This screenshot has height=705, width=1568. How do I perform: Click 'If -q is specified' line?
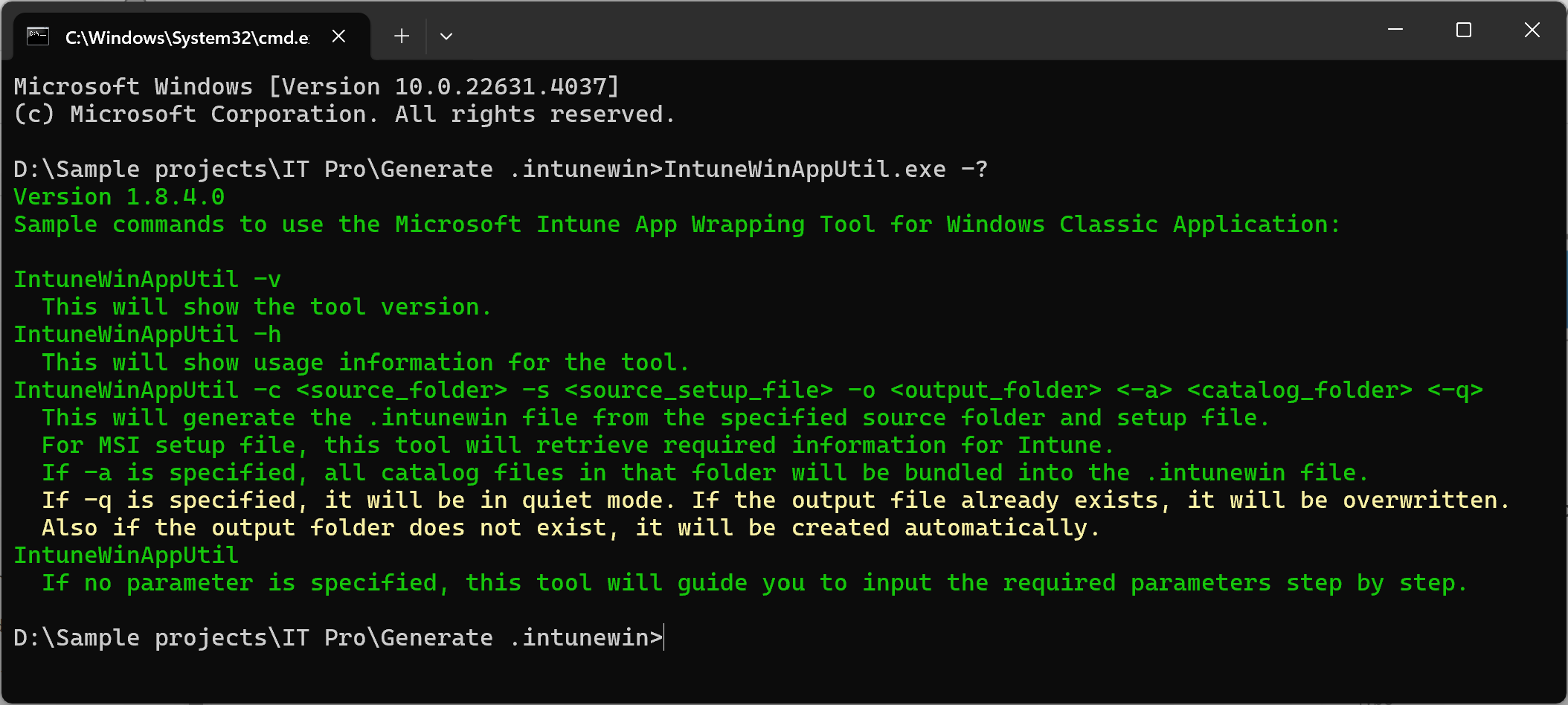click(776, 500)
